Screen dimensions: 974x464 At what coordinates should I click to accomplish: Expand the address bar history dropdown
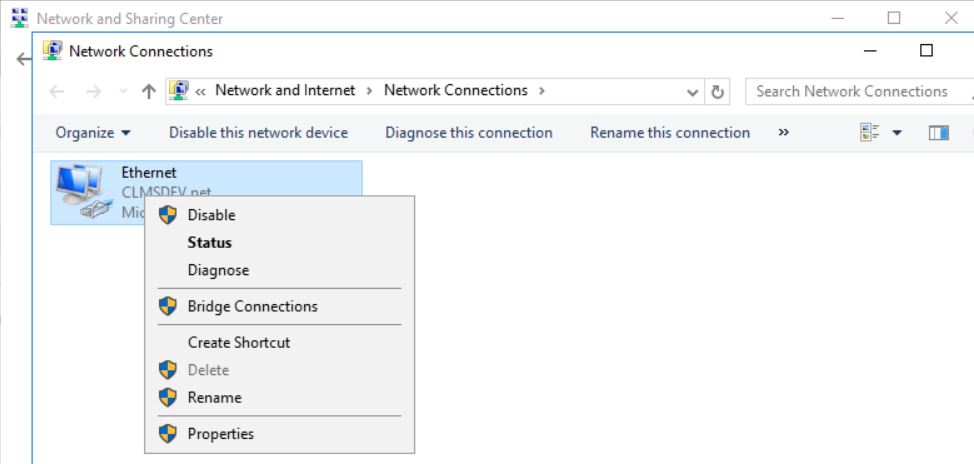692,91
